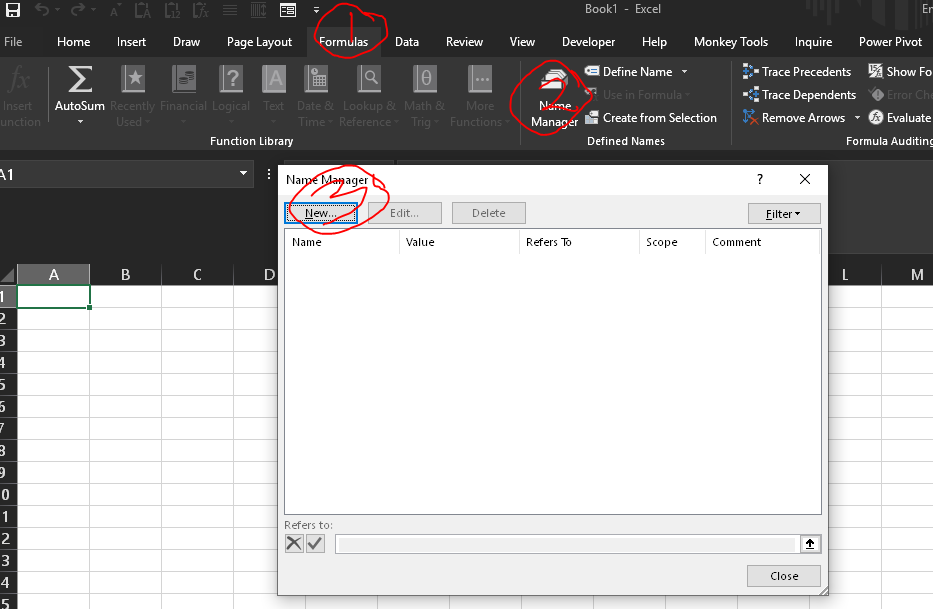This screenshot has height=609, width=933.
Task: Click Create from Selection
Action: click(651, 118)
